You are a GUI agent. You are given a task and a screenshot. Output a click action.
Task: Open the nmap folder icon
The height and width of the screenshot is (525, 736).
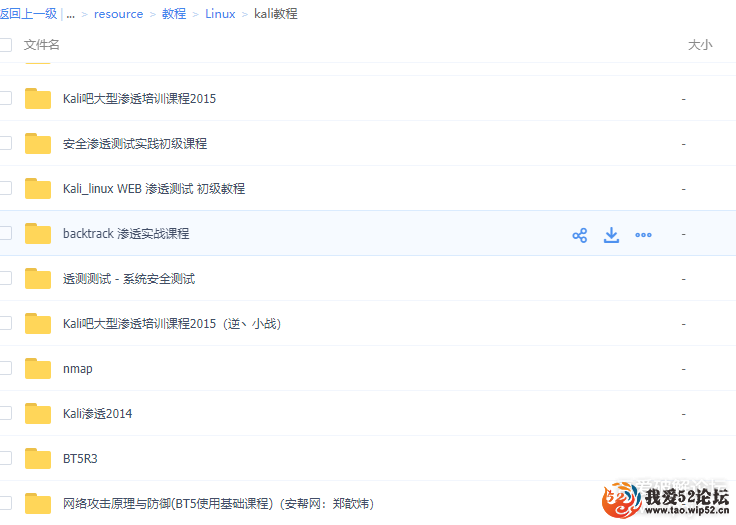38,369
